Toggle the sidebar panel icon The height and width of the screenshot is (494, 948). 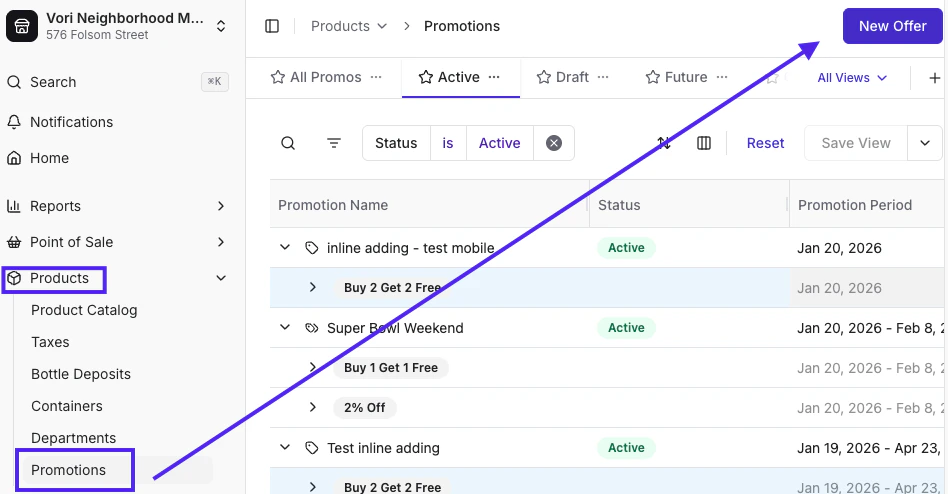click(272, 26)
